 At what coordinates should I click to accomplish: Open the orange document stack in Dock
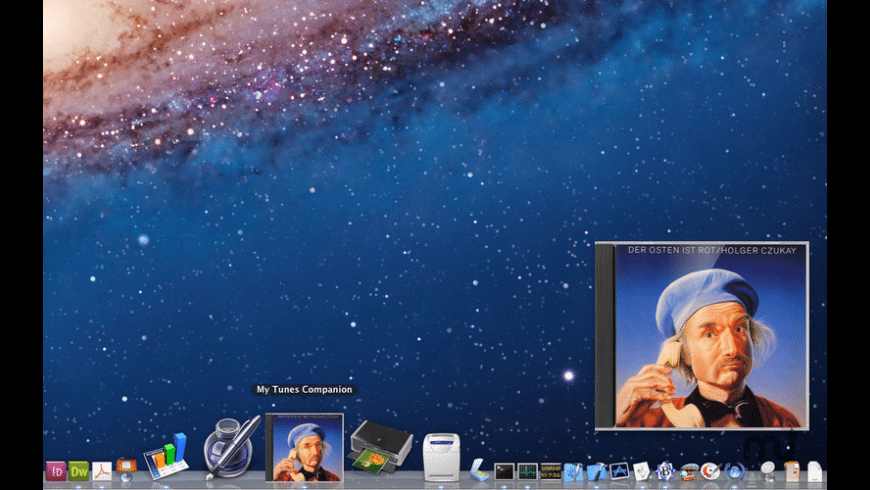(792, 471)
